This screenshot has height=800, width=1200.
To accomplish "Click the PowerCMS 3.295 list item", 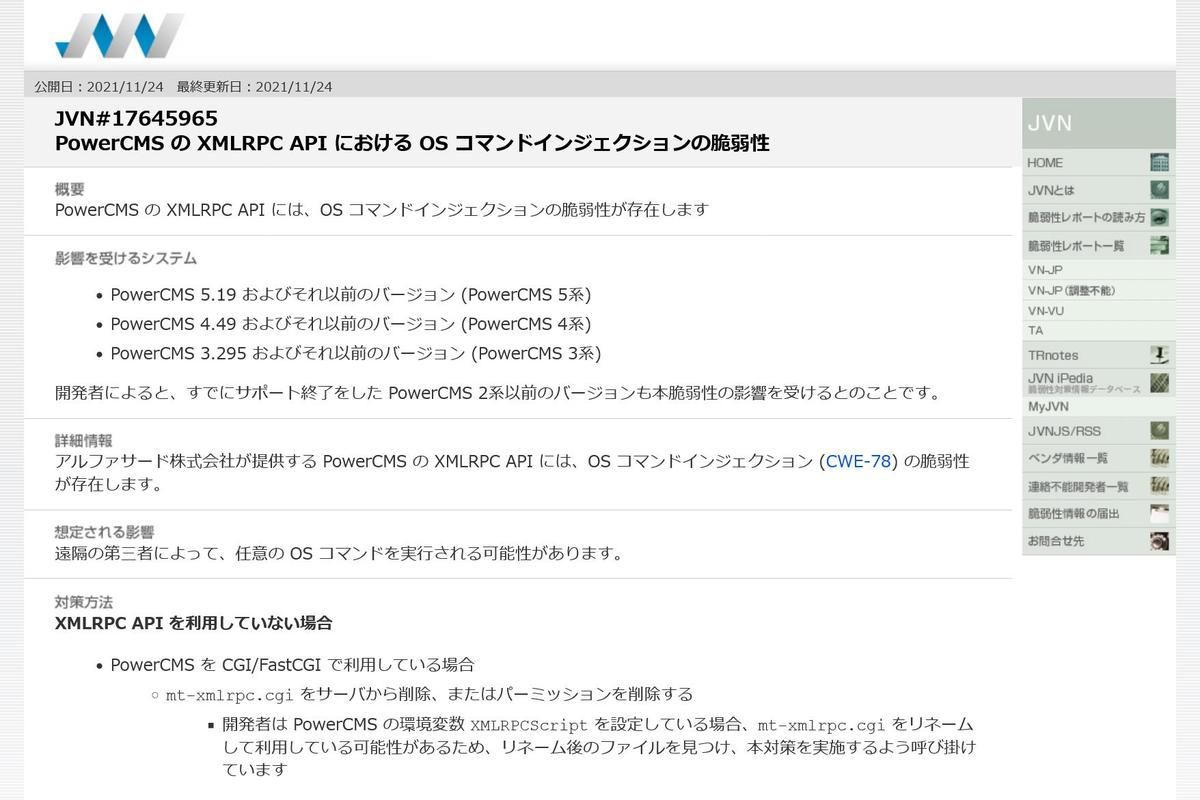I will [356, 353].
